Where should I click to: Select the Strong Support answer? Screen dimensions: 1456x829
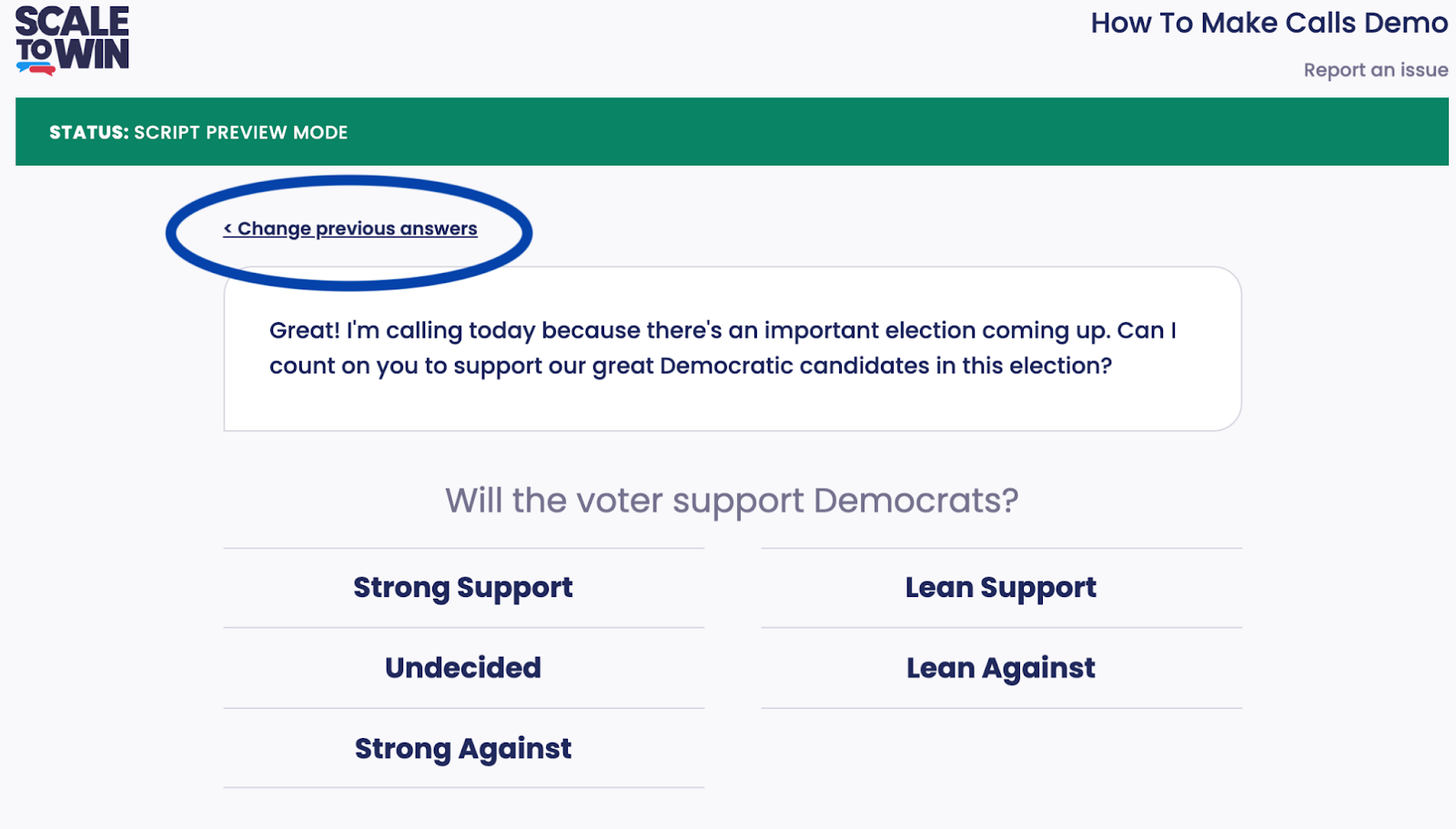(x=463, y=588)
